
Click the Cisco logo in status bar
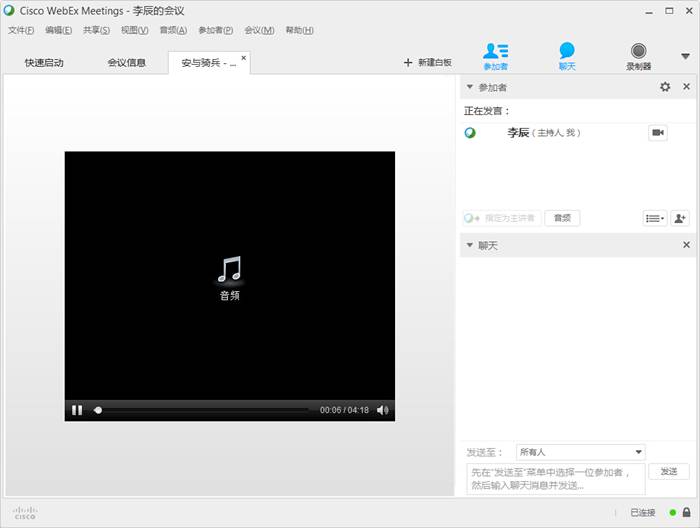(x=25, y=512)
